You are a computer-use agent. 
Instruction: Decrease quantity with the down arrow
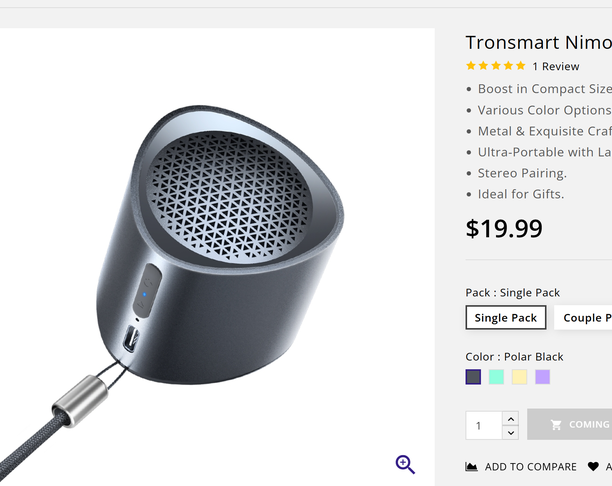510,432
